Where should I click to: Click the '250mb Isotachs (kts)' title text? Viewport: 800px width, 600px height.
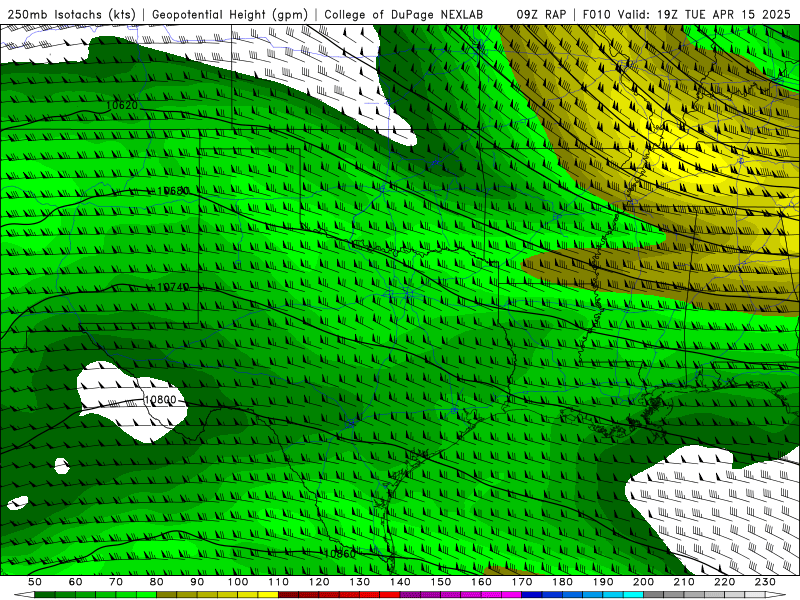(71, 15)
